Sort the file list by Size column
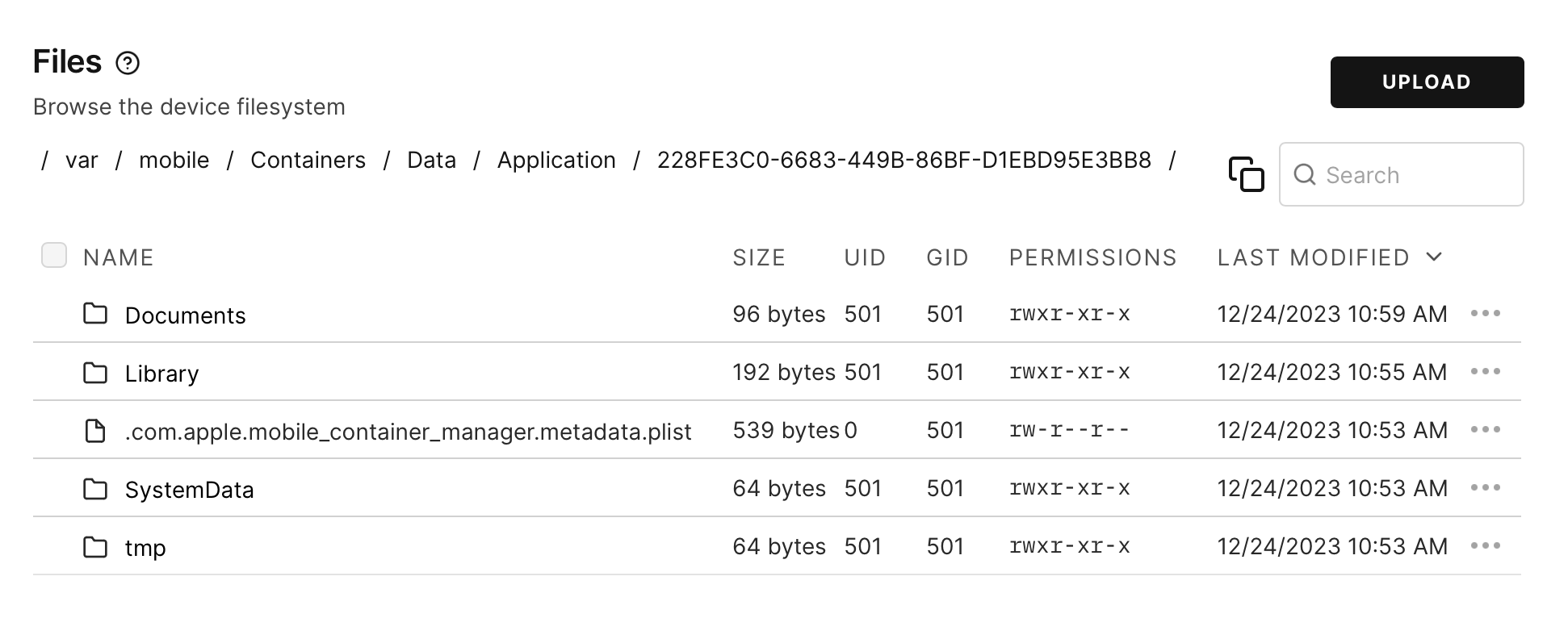Screen dimensions: 1568x639 759,257
